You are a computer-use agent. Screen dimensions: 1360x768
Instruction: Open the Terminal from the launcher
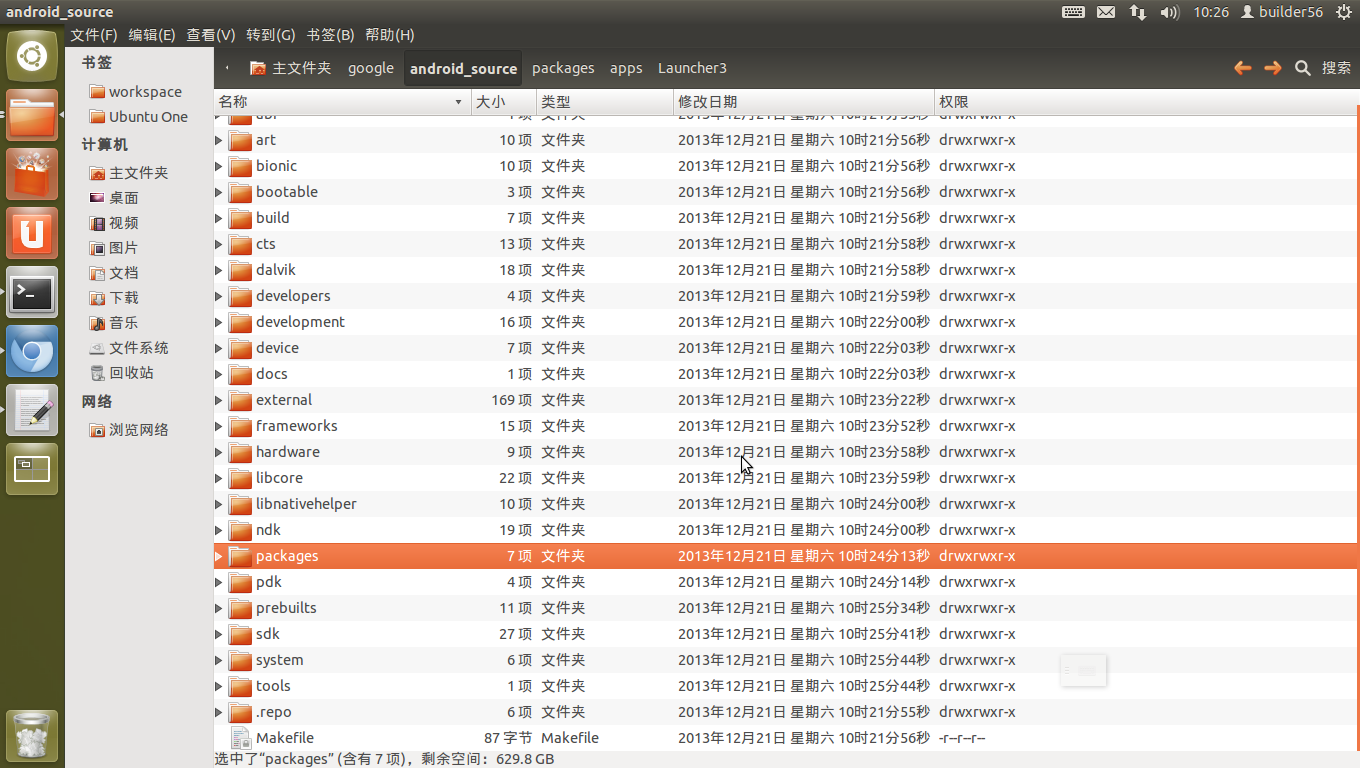pos(32,292)
